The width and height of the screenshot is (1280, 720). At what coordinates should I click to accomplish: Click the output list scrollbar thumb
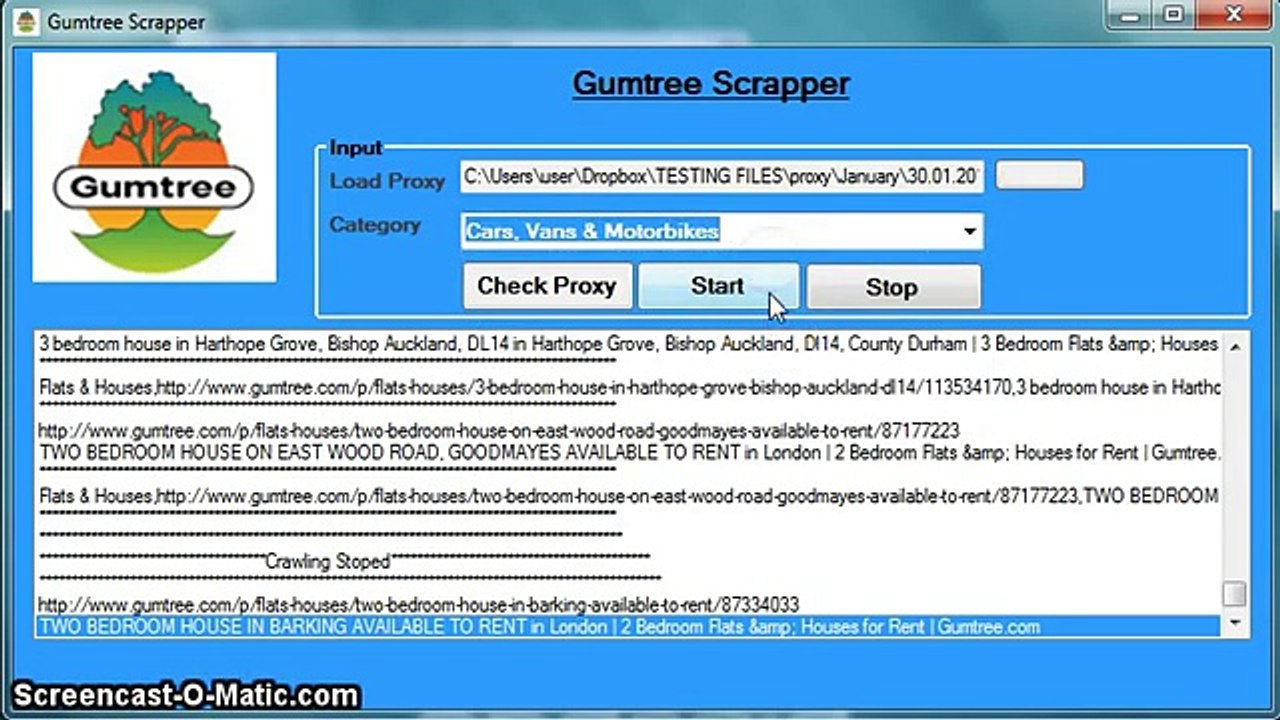1235,594
